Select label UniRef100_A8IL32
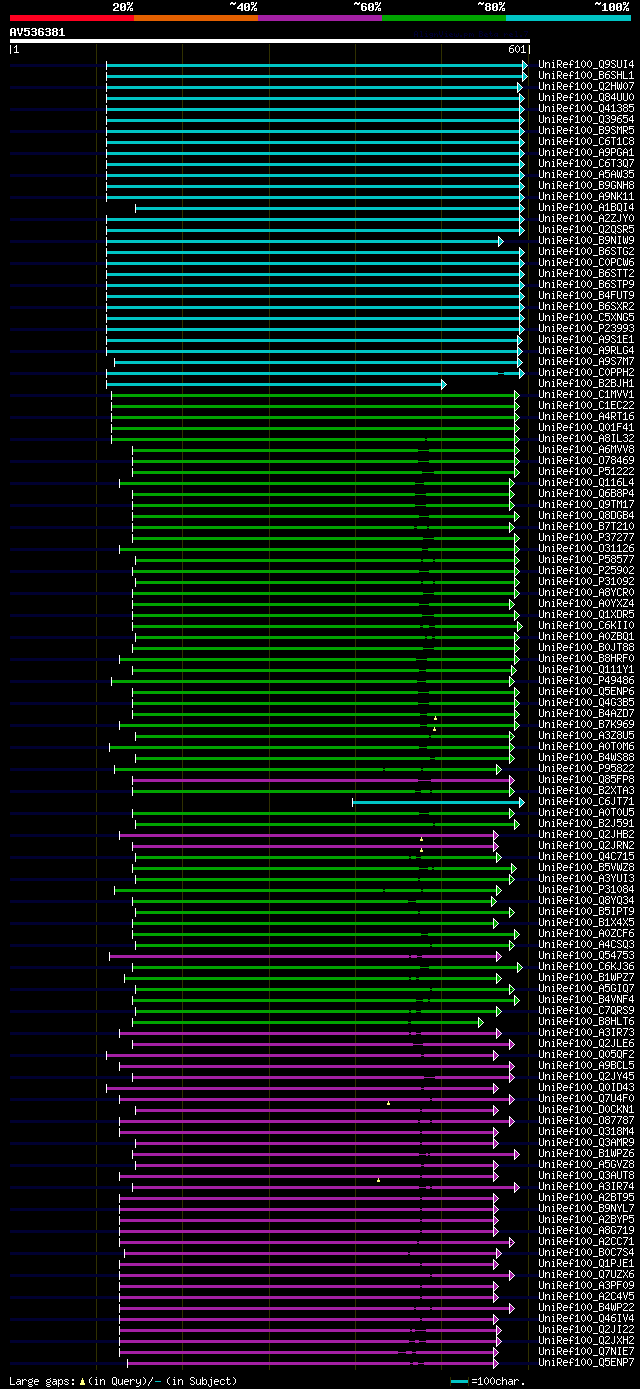This screenshot has width=640, height=1389. click(x=586, y=438)
